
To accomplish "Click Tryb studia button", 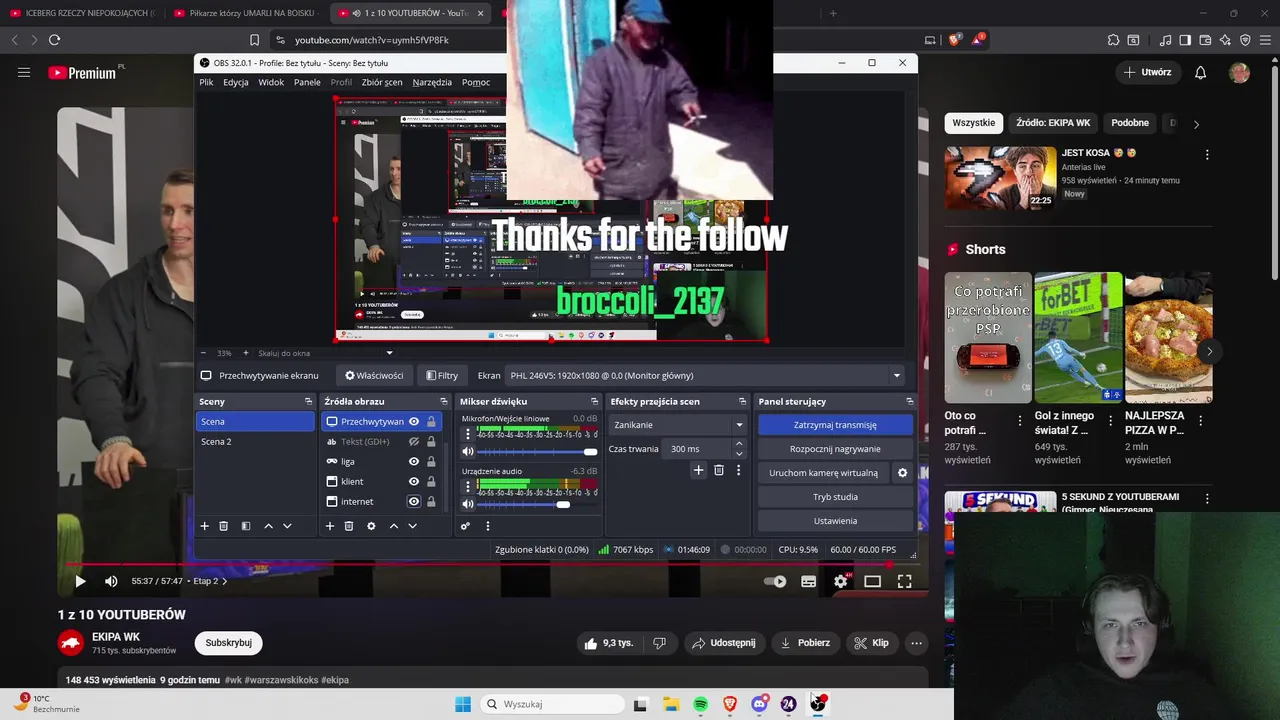I will [x=835, y=497].
